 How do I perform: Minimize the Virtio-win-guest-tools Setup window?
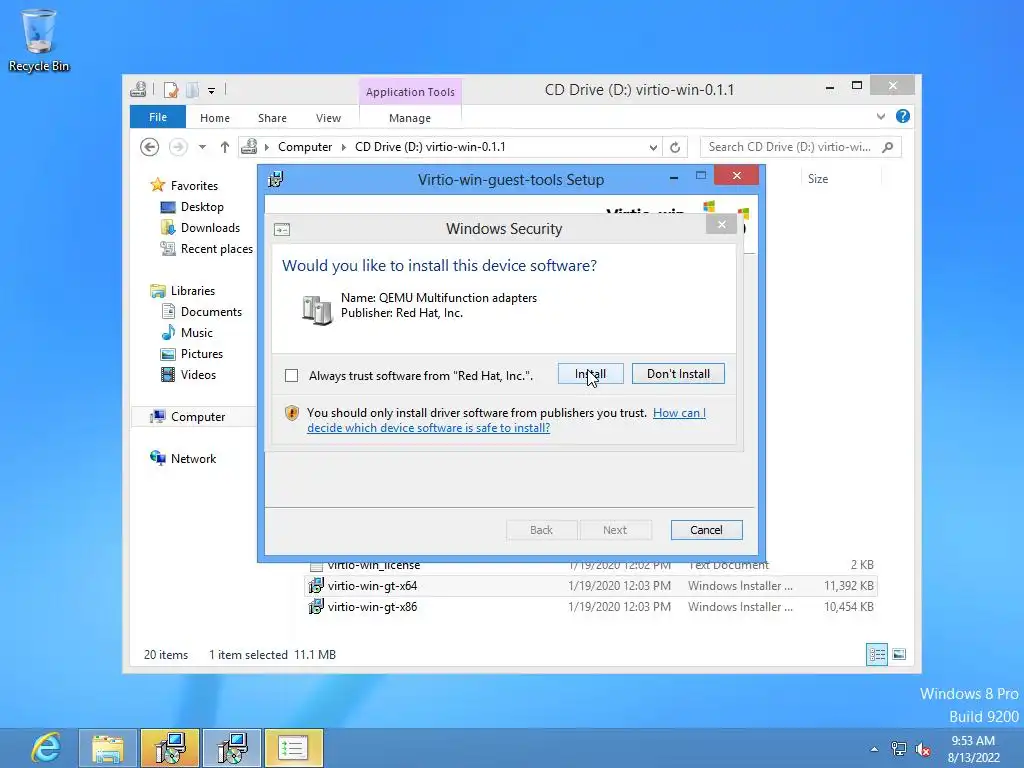click(673, 176)
